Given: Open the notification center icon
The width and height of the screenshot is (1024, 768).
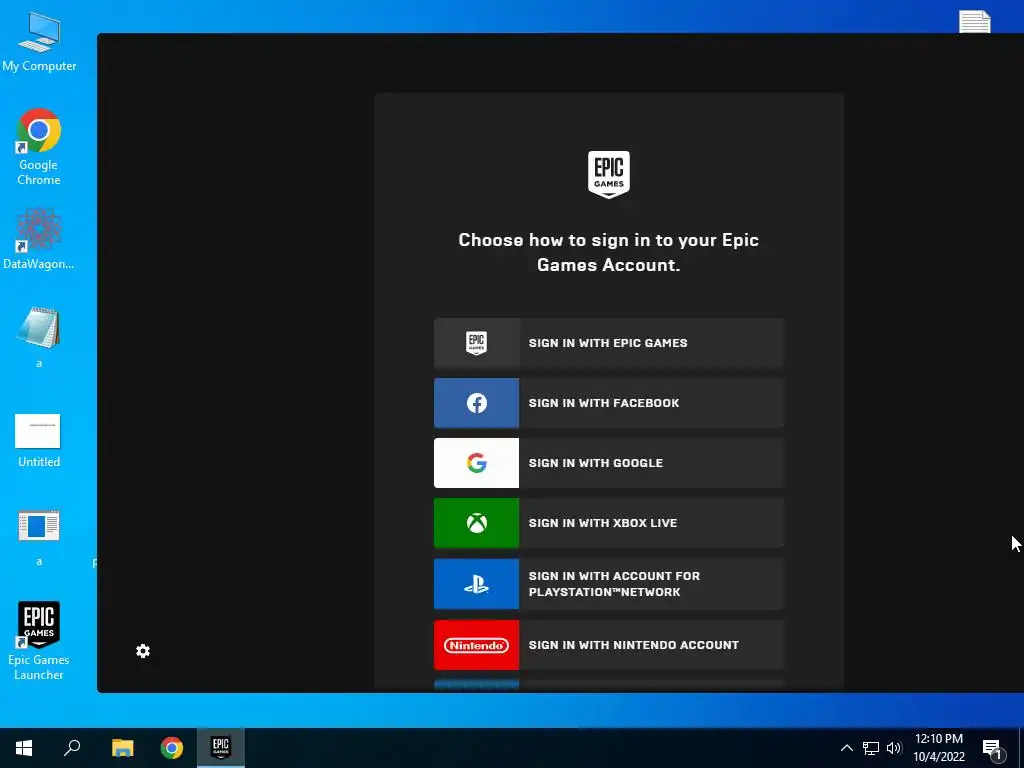Looking at the screenshot, I should pos(993,749).
